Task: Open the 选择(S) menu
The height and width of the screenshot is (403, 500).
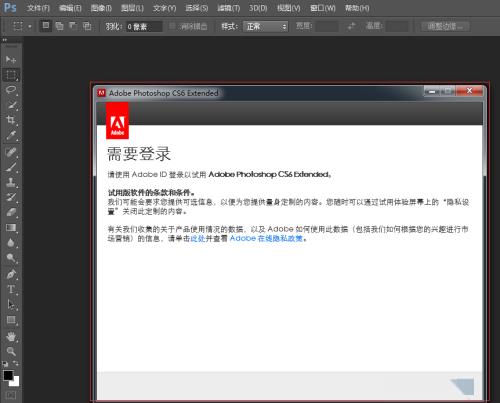Action: [197, 8]
